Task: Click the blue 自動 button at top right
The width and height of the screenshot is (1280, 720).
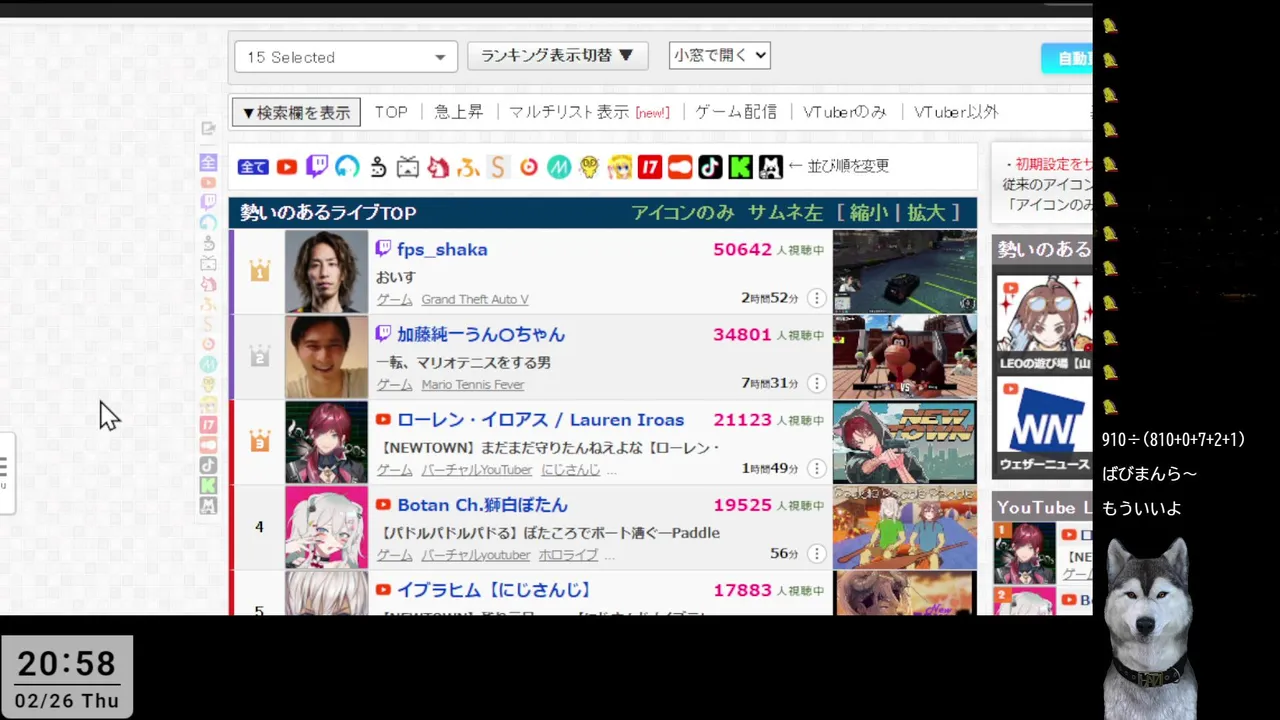Action: coord(1067,58)
